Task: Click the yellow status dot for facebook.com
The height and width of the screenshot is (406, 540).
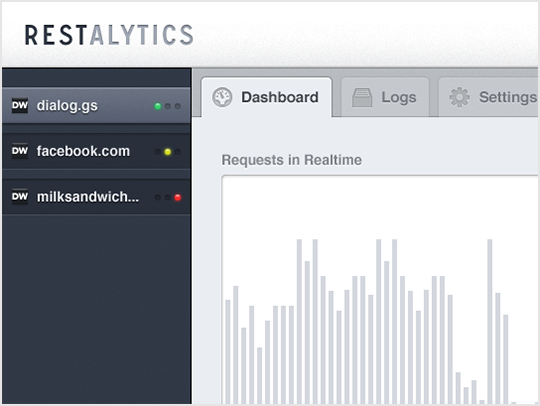Action: (x=168, y=152)
